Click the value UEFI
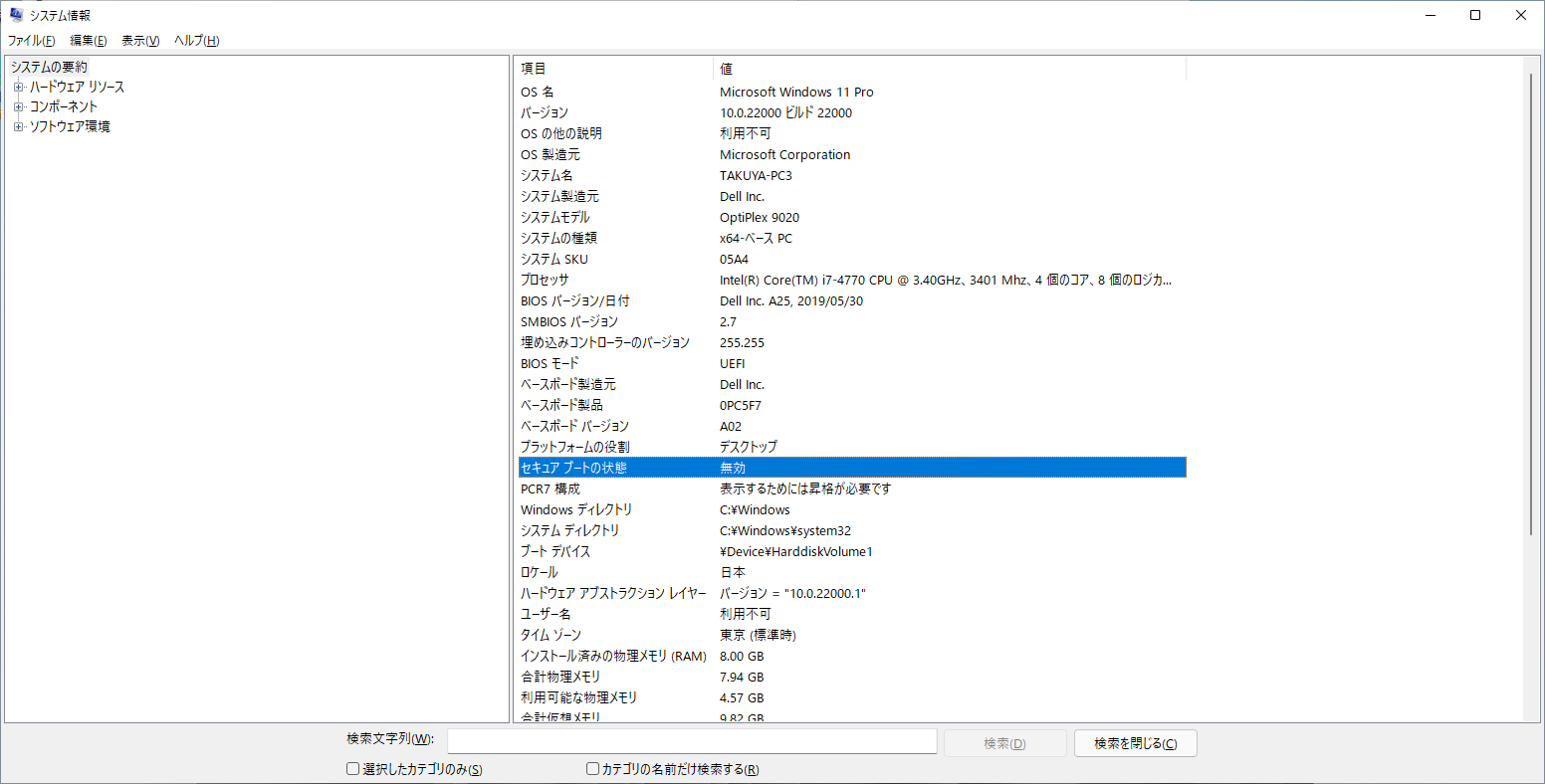Screen dimensions: 1545x784 pyautogui.click(x=732, y=363)
